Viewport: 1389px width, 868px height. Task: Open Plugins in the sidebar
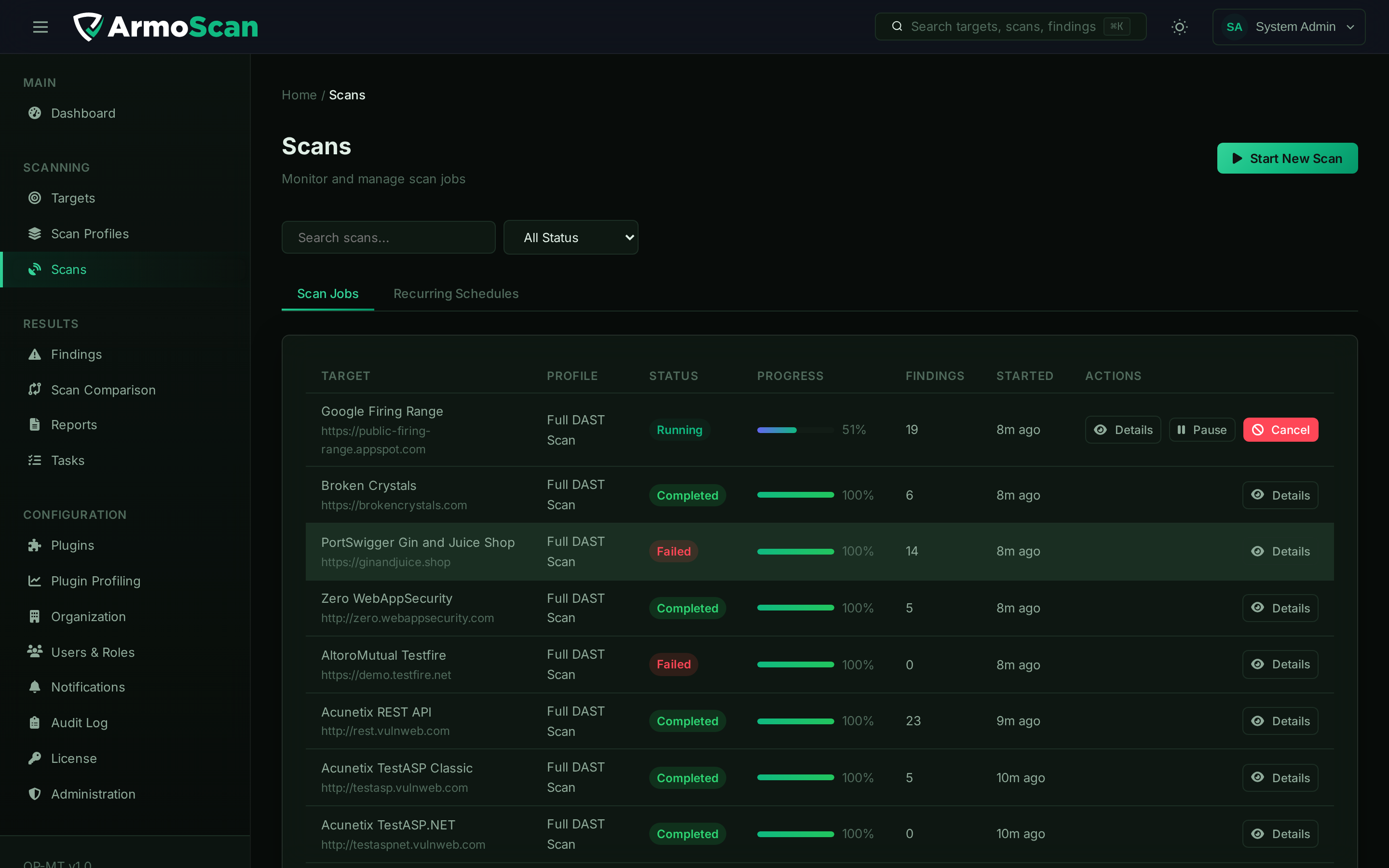[125, 545]
